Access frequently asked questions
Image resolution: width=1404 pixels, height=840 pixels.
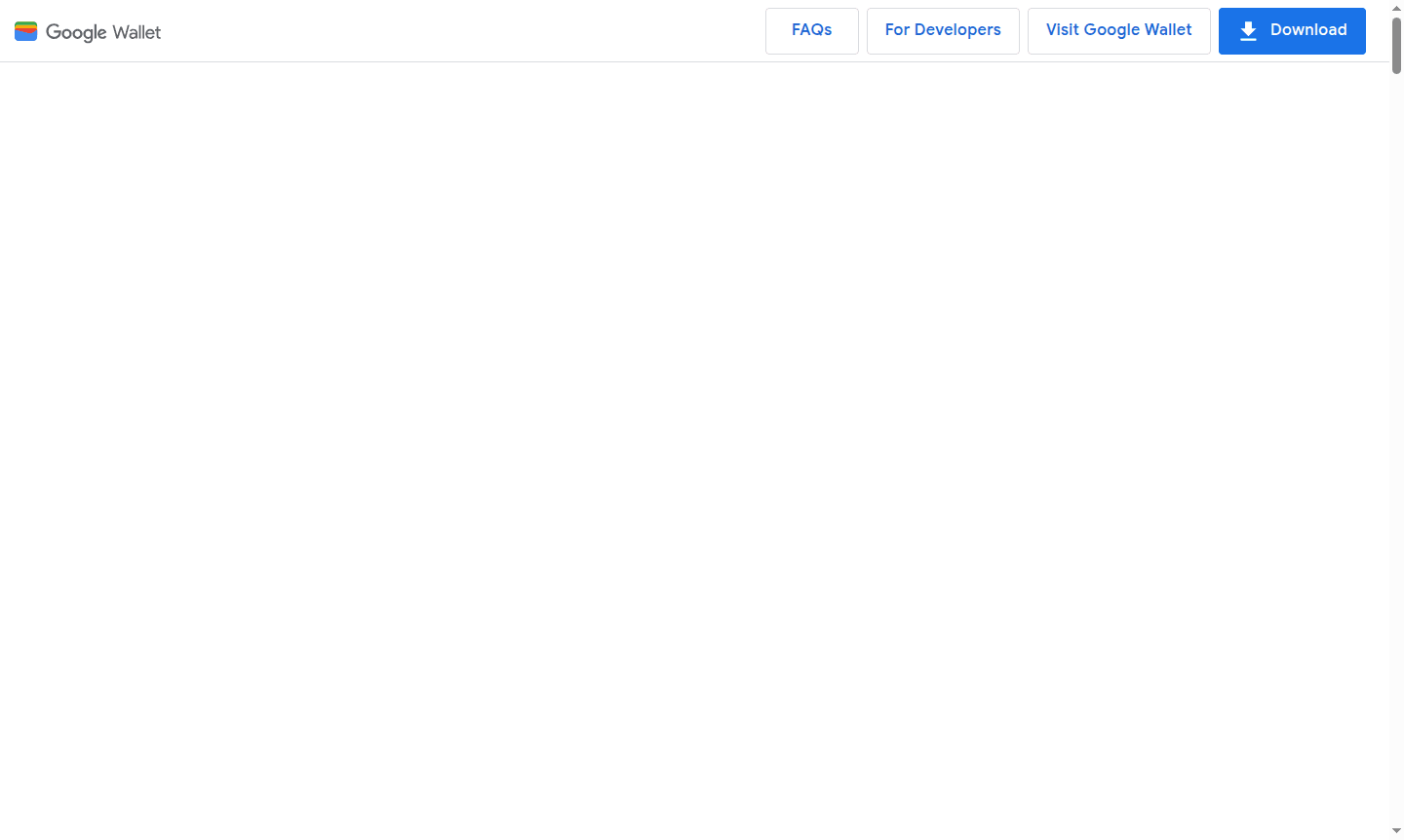tap(811, 30)
